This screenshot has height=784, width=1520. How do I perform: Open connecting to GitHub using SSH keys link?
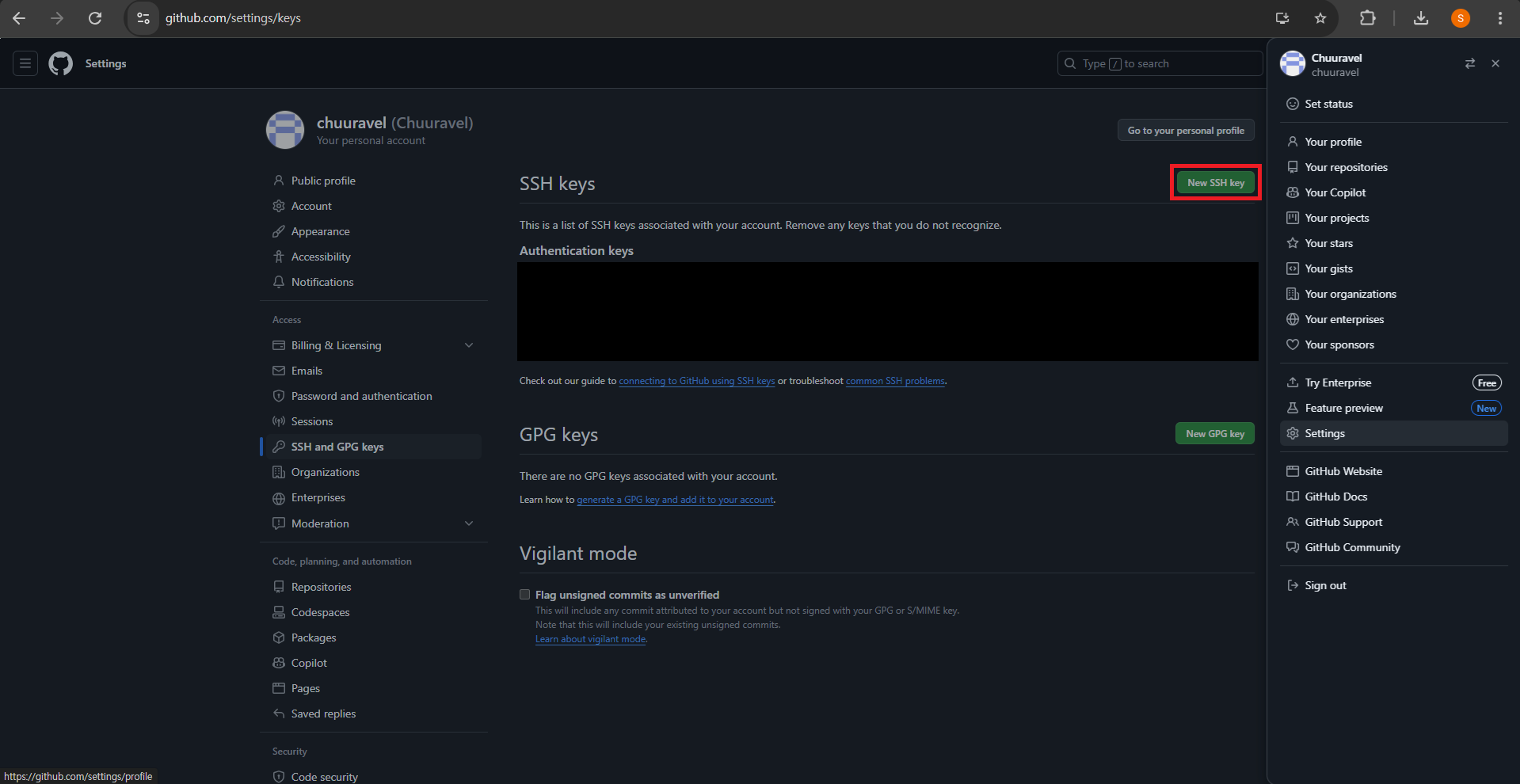[697, 381]
